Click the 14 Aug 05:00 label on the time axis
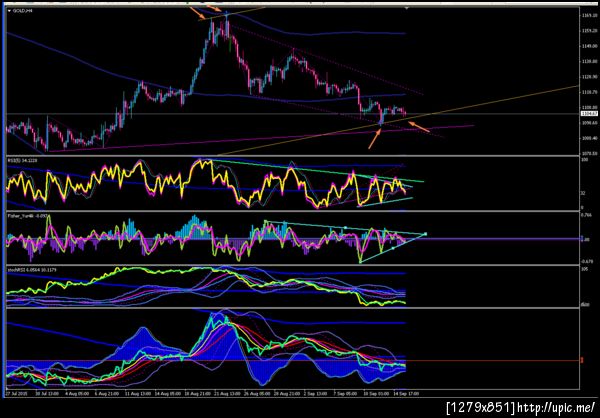Screen dimensions: 600x418 (x=166, y=393)
